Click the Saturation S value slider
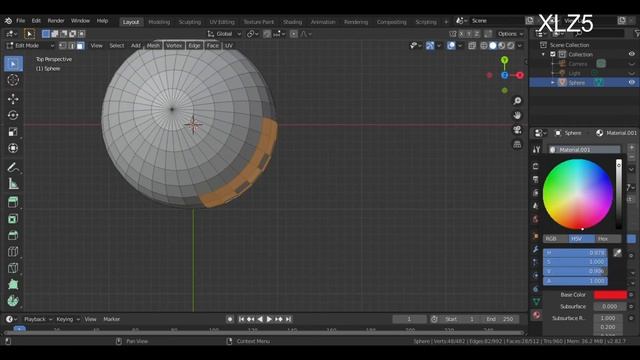The image size is (640, 360). [x=575, y=262]
